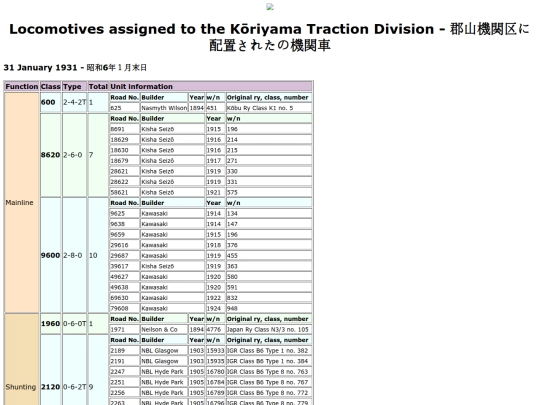Viewport: 540px width, 405px height.
Task: Select road number 2189
Action: point(125,351)
